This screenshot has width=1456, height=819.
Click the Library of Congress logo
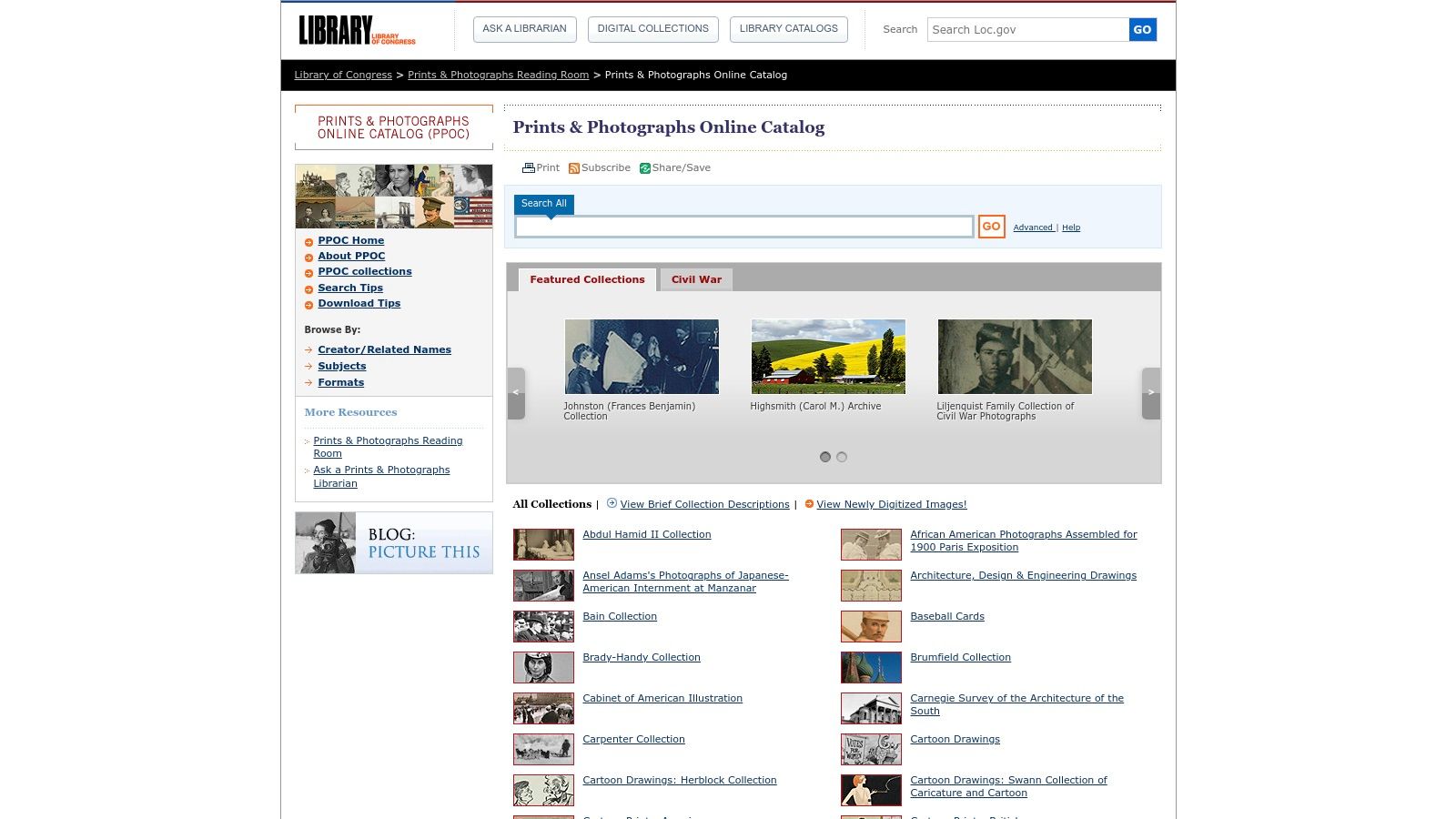click(x=357, y=30)
